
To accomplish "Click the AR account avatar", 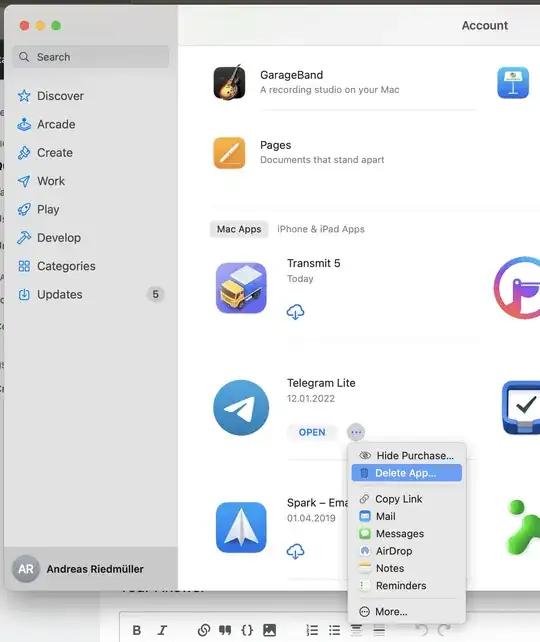I will tap(26, 569).
